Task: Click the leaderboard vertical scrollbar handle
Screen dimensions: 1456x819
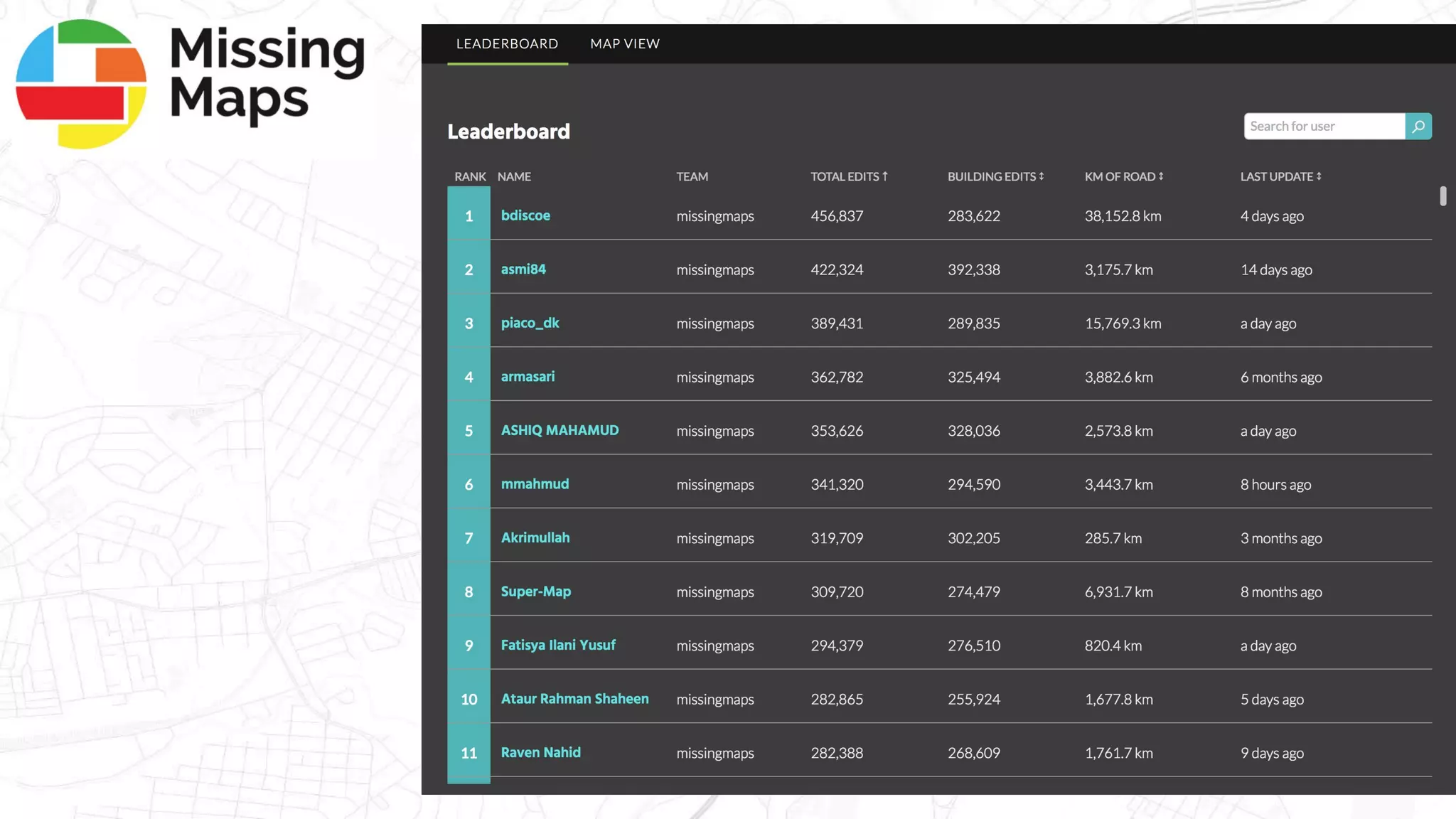Action: pyautogui.click(x=1442, y=196)
